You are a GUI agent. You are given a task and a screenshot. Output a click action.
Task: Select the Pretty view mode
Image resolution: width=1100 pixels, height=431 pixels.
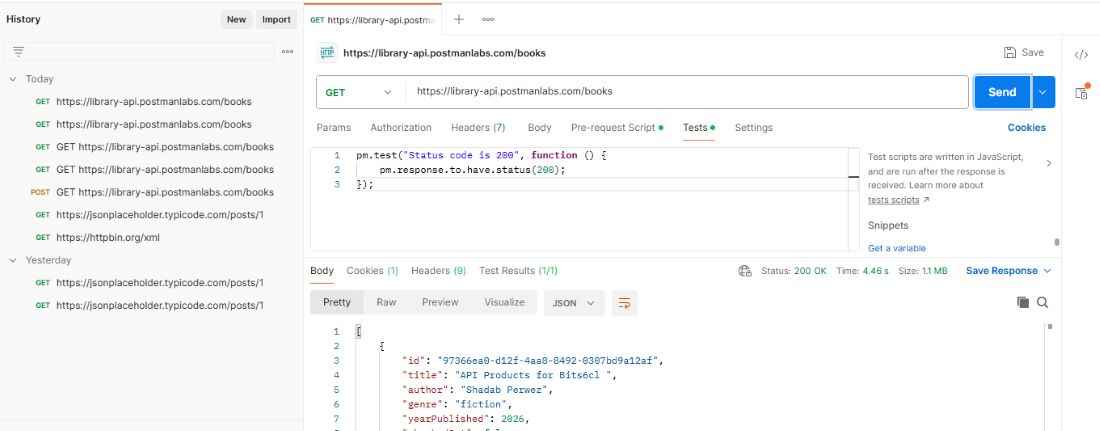click(x=337, y=303)
